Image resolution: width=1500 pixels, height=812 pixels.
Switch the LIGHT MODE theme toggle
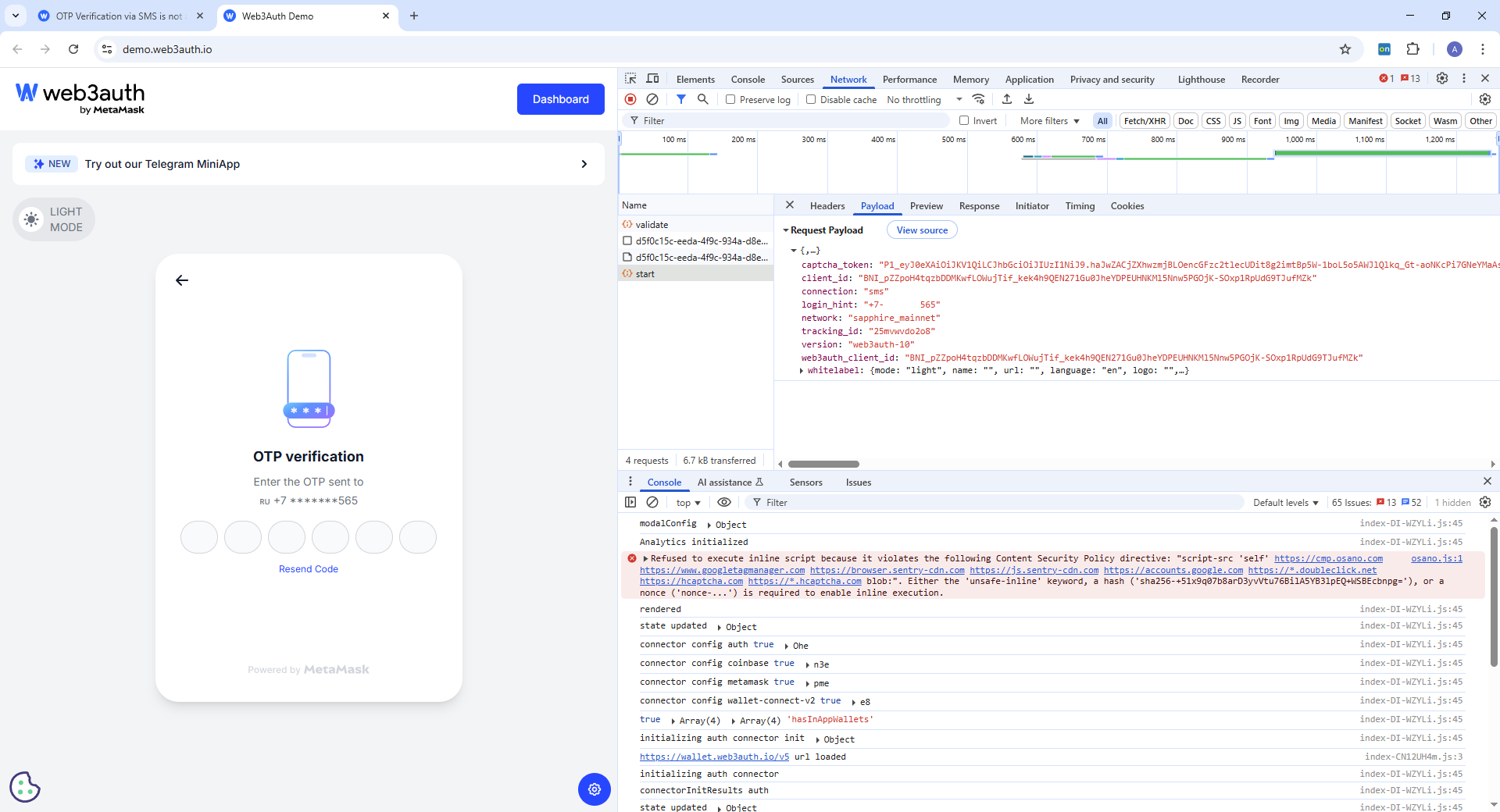54,219
